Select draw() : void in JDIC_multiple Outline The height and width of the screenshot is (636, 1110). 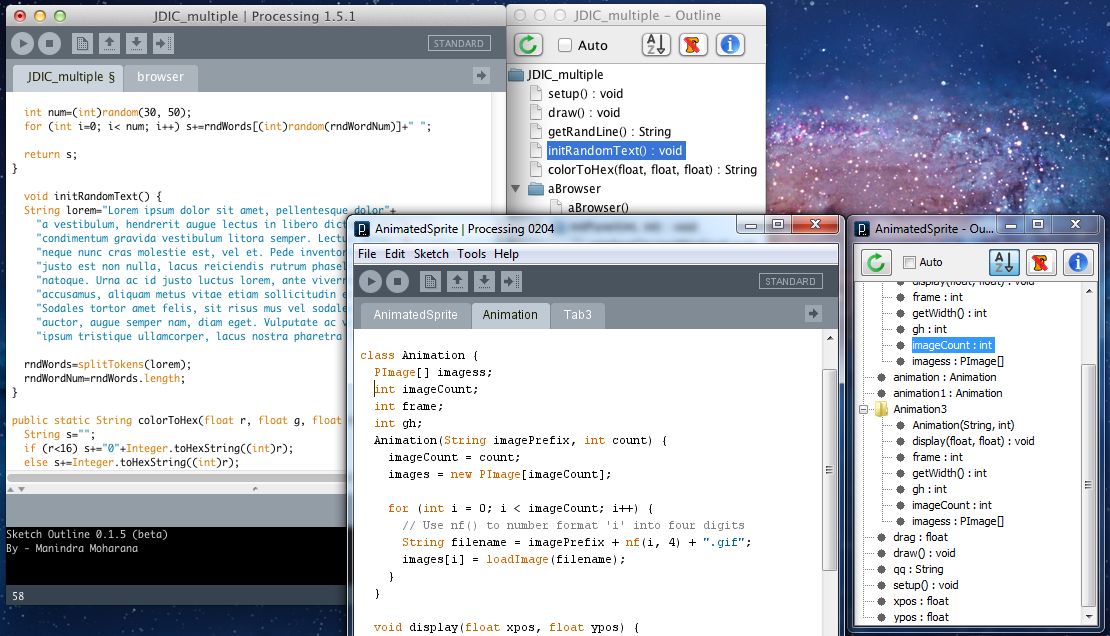click(x=583, y=113)
